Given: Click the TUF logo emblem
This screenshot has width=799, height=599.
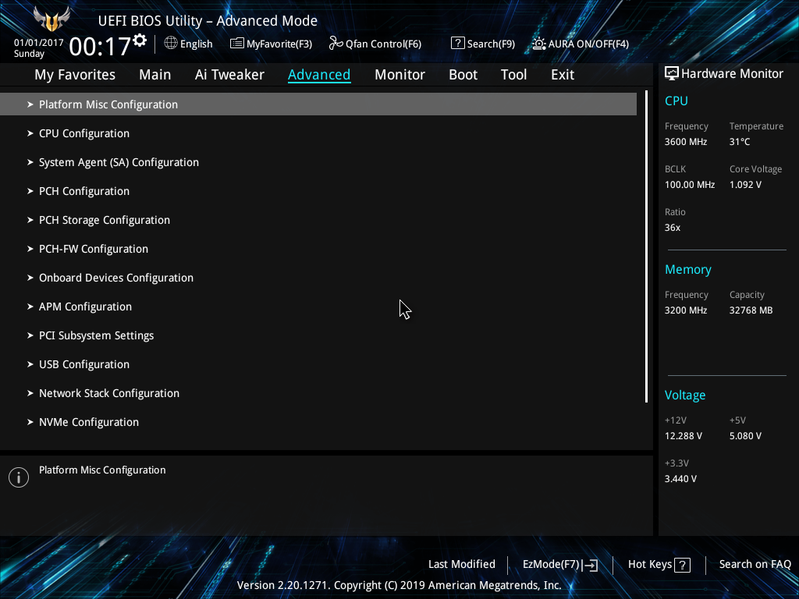Looking at the screenshot, I should pyautogui.click(x=51, y=19).
